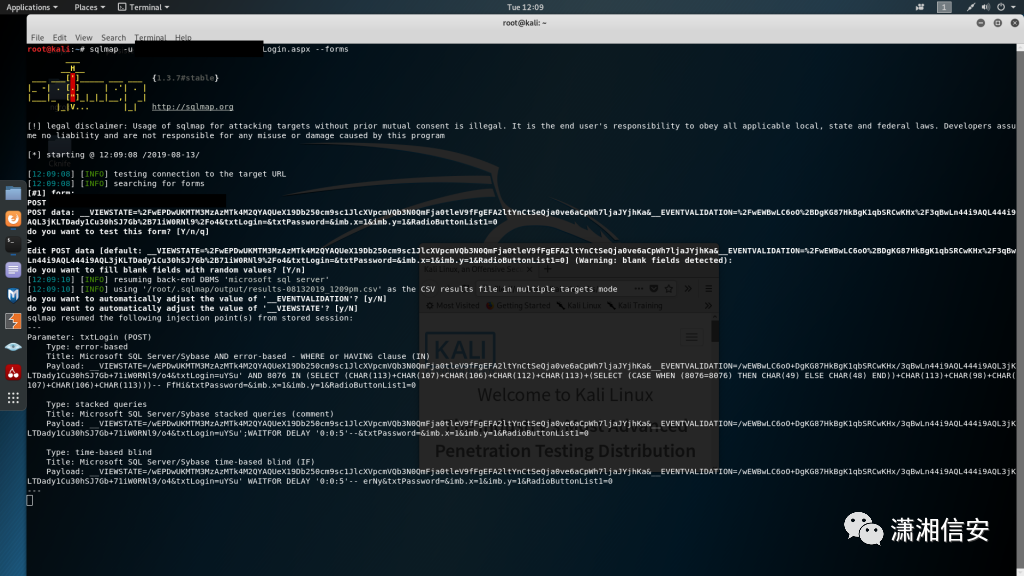Click 'do you want to test this form?' line
This screenshot has height=576, width=1024.
click(118, 232)
